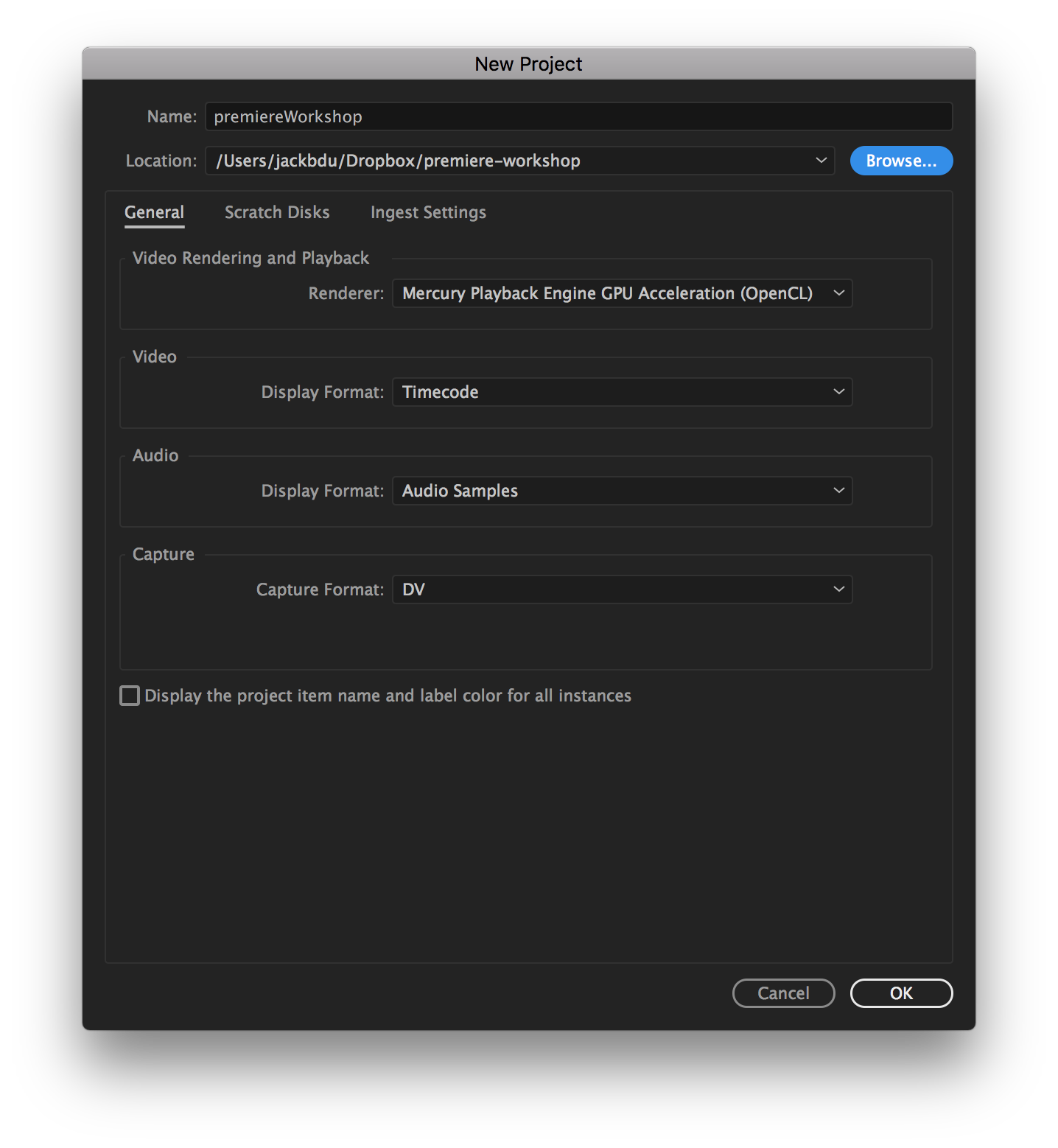Viewport: 1058px width, 1148px height.
Task: Switch to the General tab
Action: tap(154, 212)
